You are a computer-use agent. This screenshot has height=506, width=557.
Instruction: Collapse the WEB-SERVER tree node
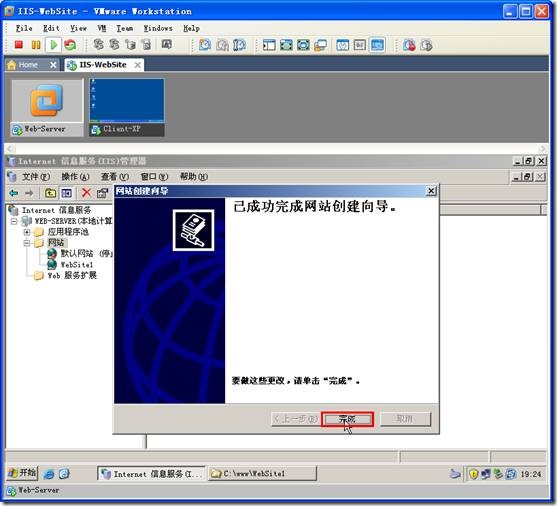click(13, 221)
